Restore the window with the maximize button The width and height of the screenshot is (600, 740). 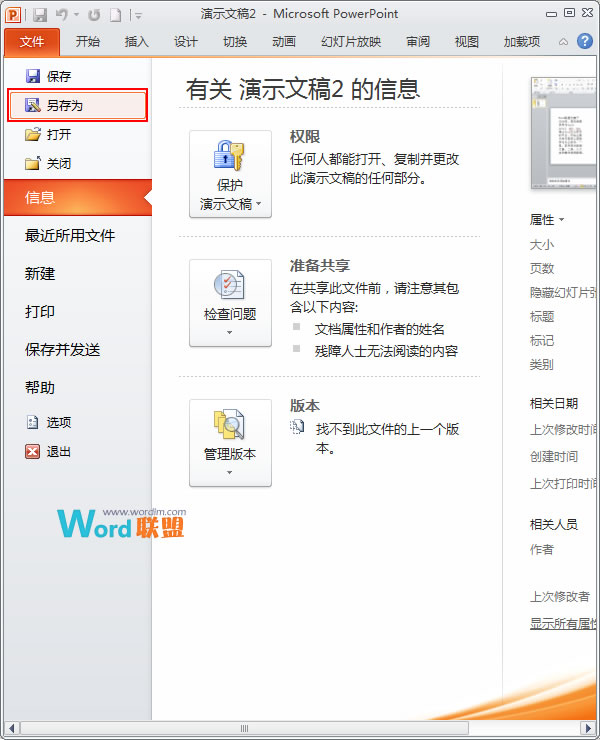570,13
